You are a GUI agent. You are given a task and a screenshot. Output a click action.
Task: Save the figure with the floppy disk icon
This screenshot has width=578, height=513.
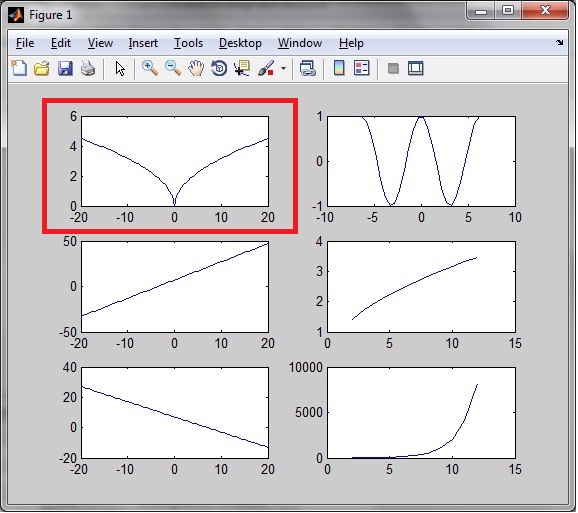(65, 69)
